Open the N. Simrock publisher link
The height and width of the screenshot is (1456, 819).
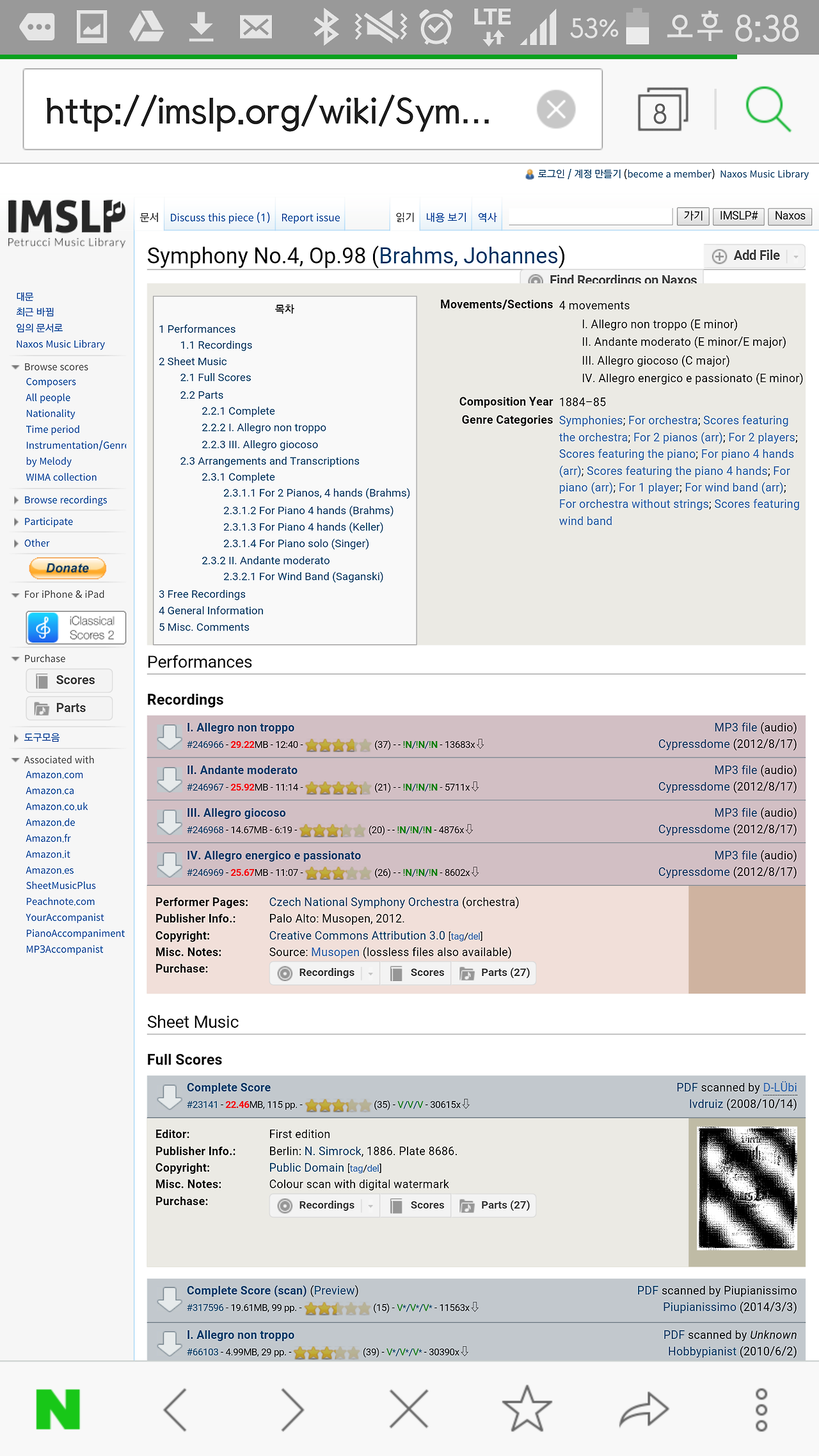click(x=333, y=1151)
